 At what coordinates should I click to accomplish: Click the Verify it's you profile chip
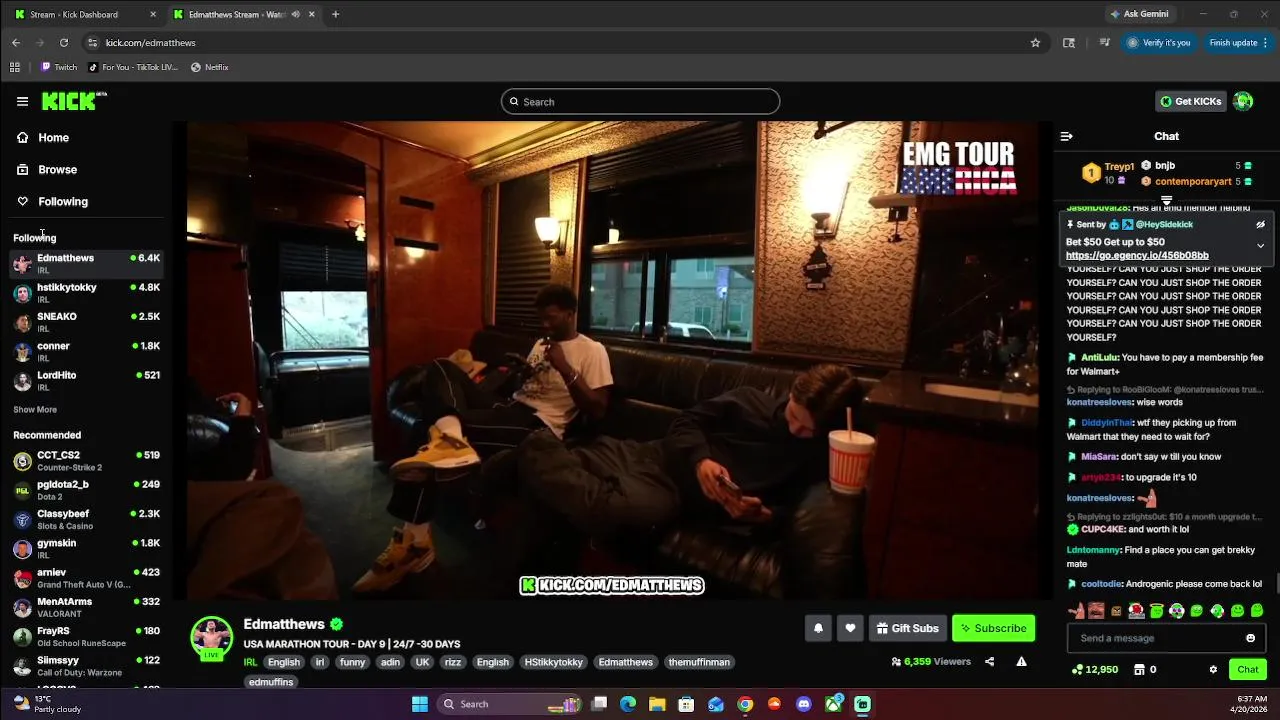tap(1159, 43)
